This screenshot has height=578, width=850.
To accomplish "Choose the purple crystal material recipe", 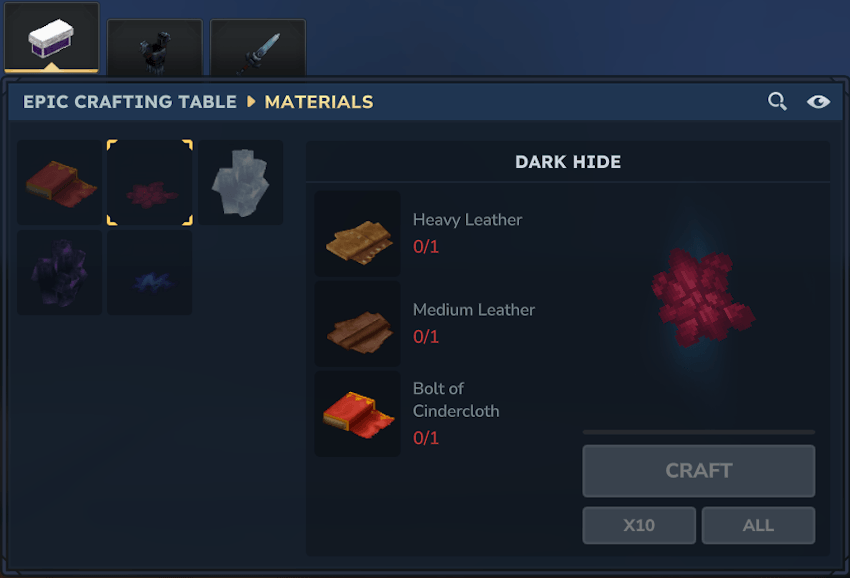I will click(x=60, y=272).
